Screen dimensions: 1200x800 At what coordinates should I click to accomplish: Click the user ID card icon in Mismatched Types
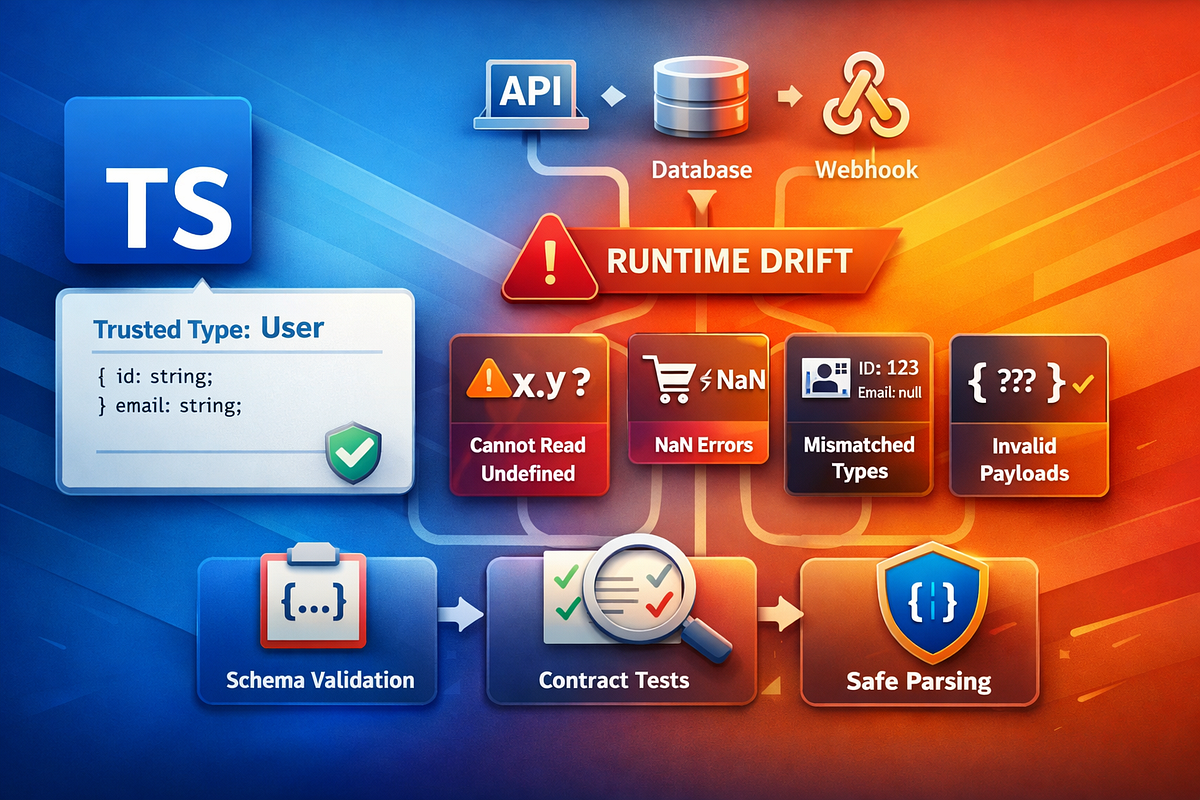[826, 381]
